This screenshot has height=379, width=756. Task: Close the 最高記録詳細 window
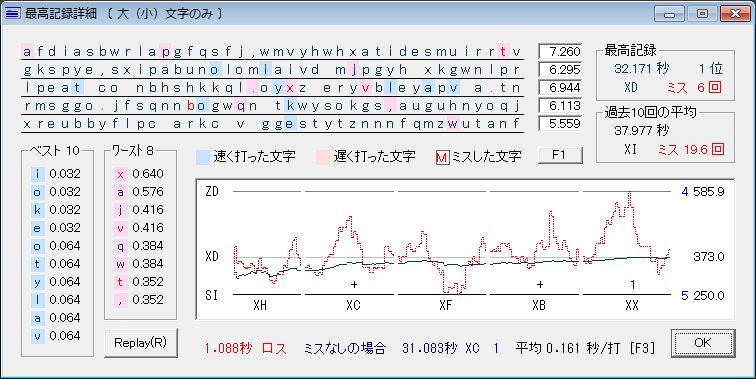(735, 14)
